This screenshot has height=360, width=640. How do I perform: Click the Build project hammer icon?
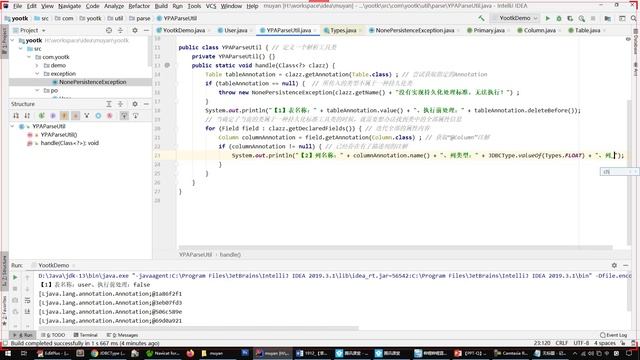click(x=482, y=18)
